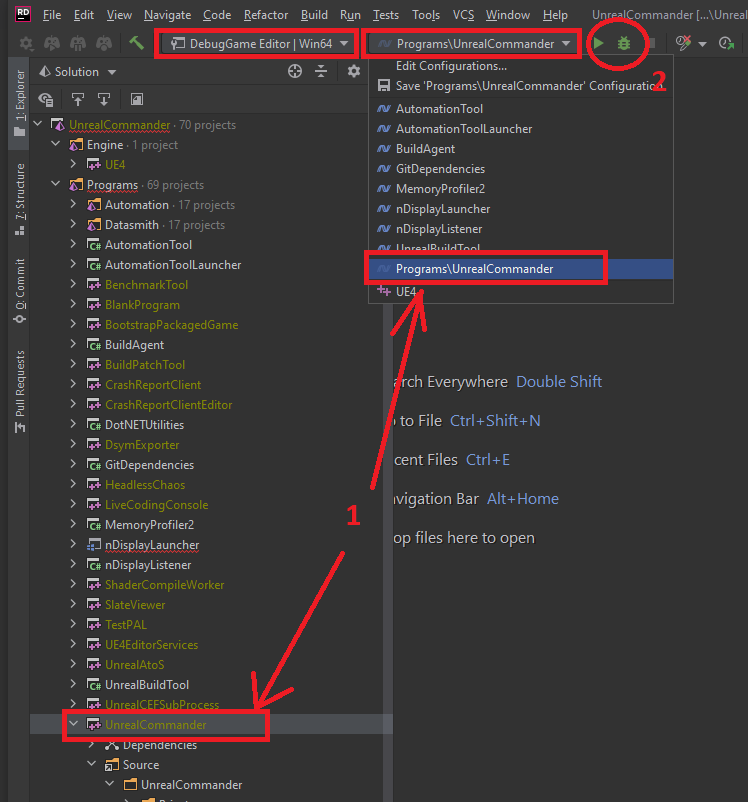Click the dark Stop button beside the Debug icon

[651, 43]
